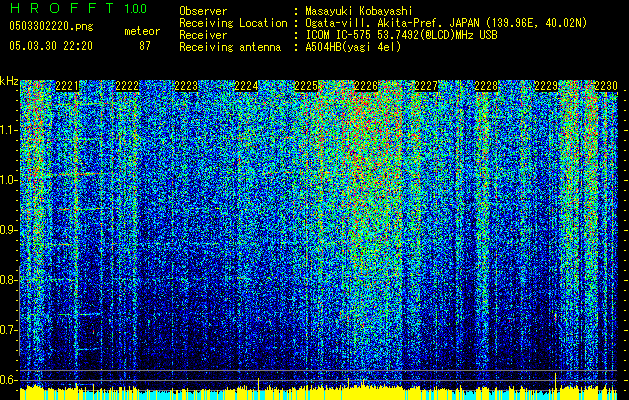Viewport: 629px width, 400px height.
Task: Click the 2229 time marker
Action: tap(546, 86)
